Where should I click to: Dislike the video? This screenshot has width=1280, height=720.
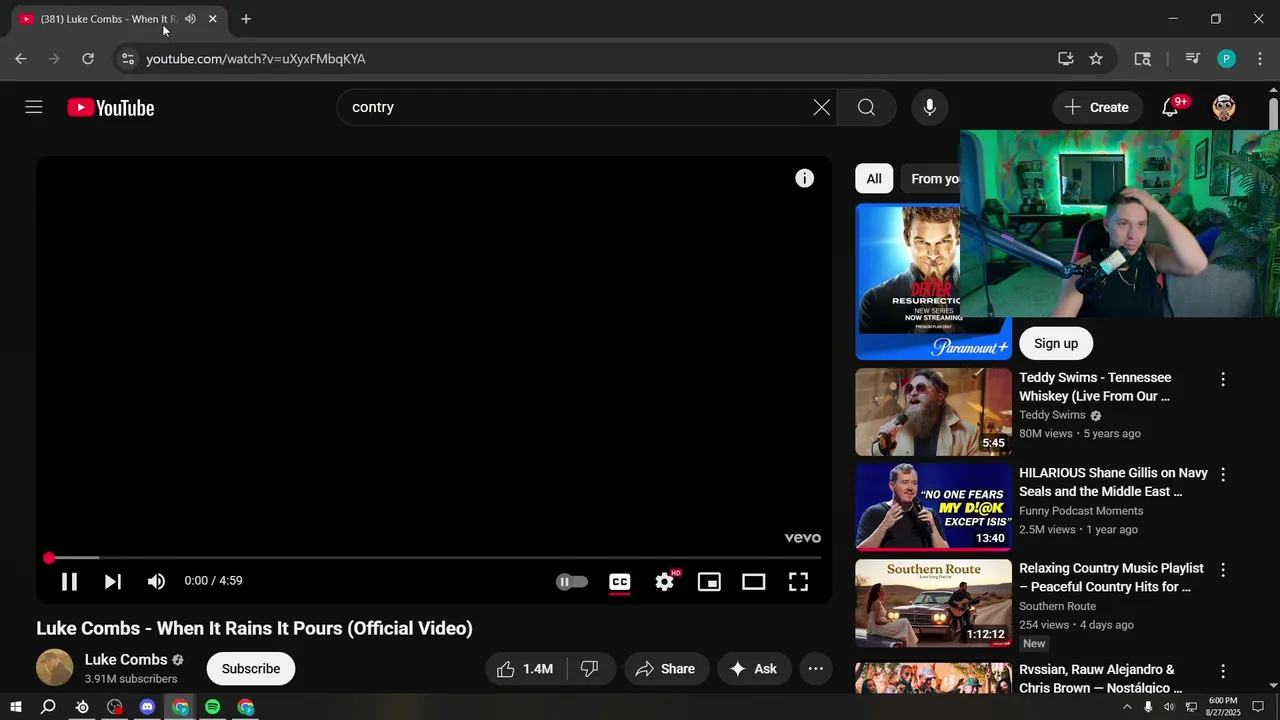click(x=590, y=669)
